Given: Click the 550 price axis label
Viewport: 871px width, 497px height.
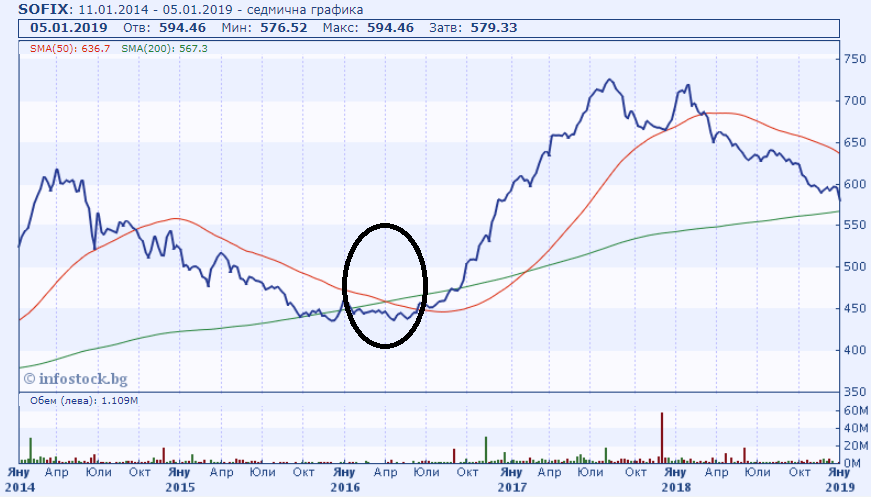Looking at the screenshot, I should click(x=854, y=225).
